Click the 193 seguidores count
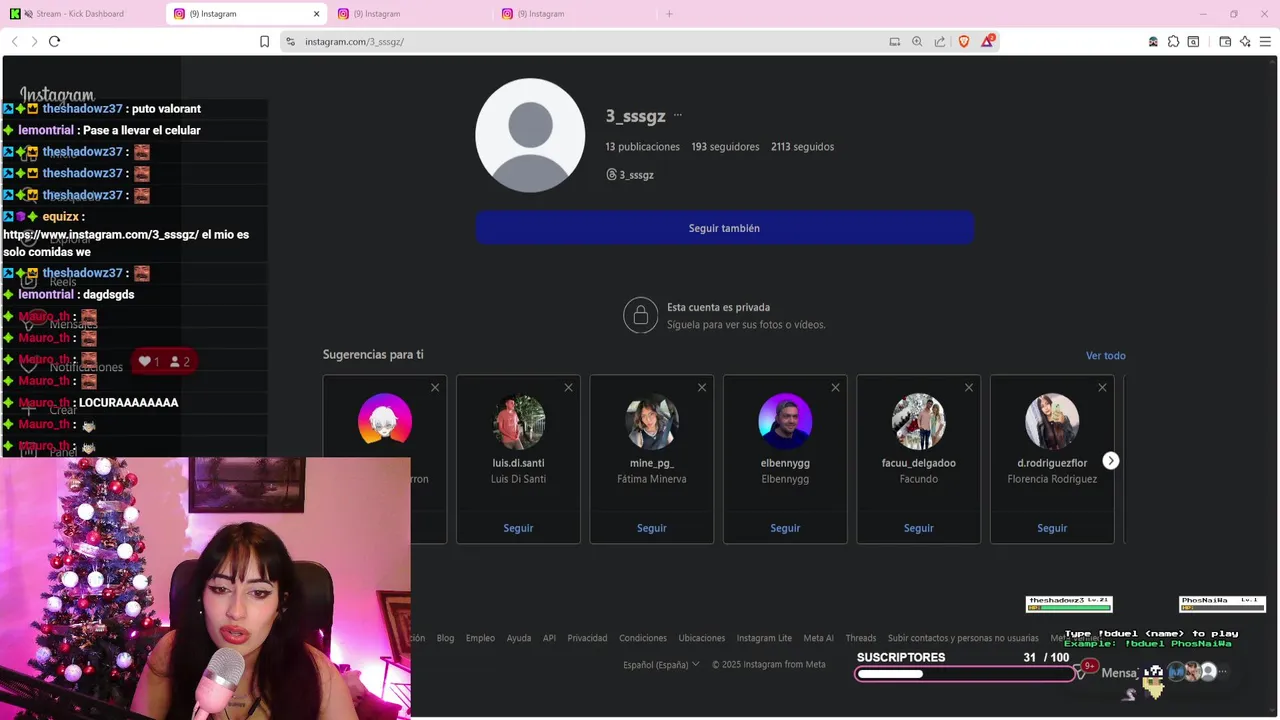 pyautogui.click(x=725, y=147)
